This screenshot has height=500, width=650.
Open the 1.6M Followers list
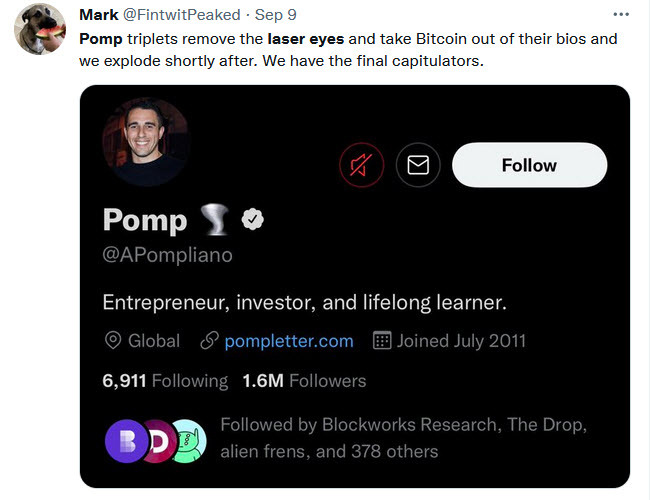(x=304, y=381)
